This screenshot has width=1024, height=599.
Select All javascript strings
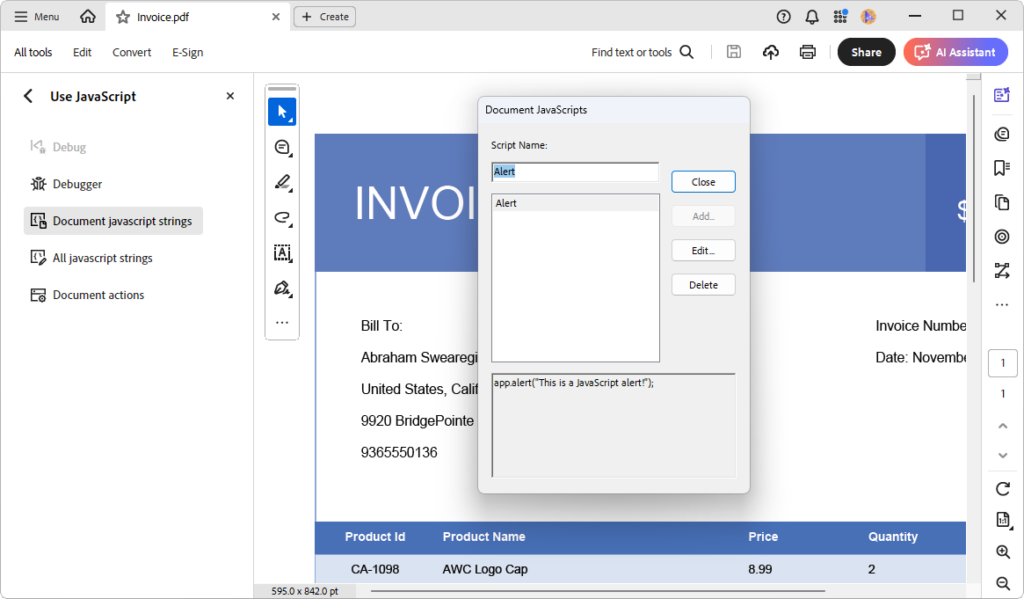91,258
